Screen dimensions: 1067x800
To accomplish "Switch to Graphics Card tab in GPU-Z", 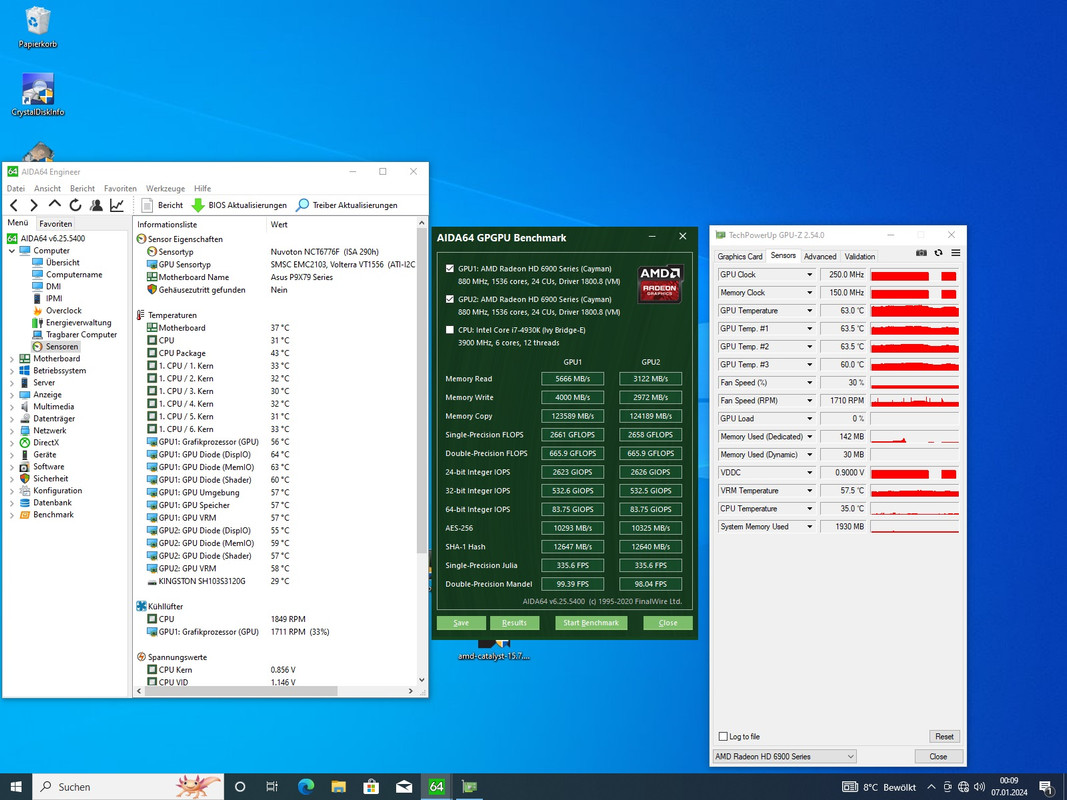I will 740,256.
